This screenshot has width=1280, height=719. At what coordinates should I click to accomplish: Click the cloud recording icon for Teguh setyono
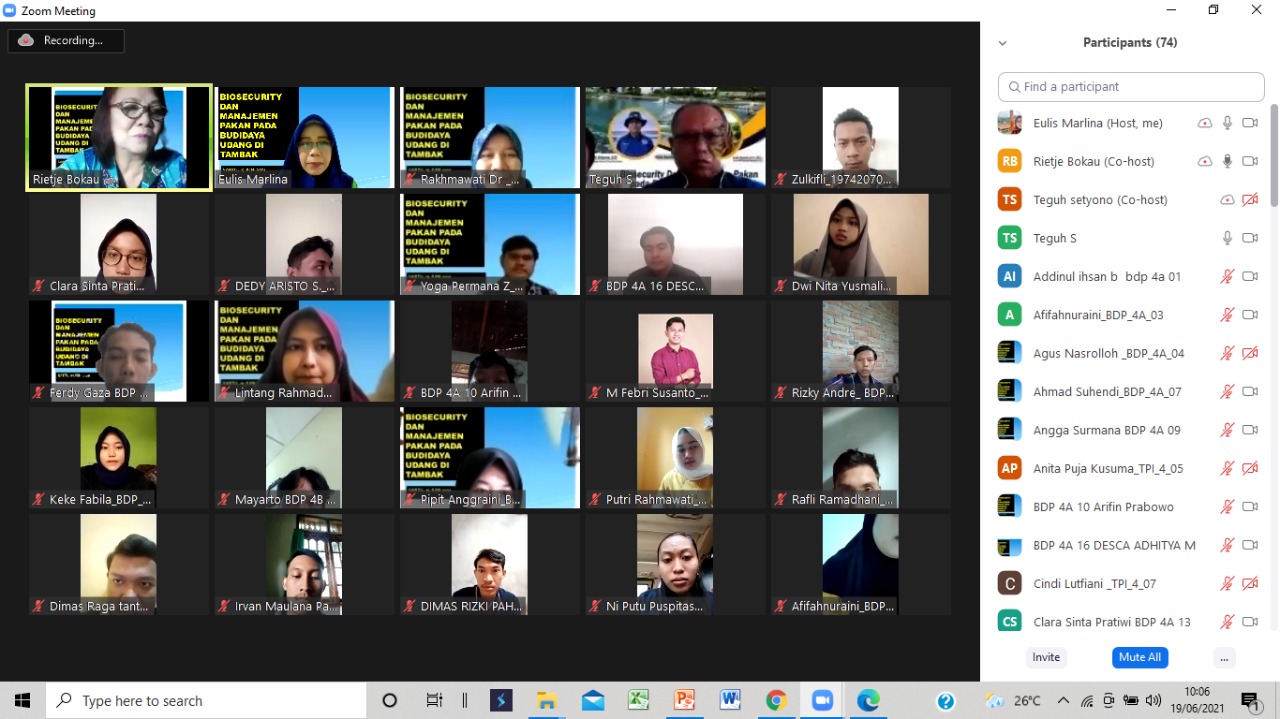click(x=1227, y=200)
